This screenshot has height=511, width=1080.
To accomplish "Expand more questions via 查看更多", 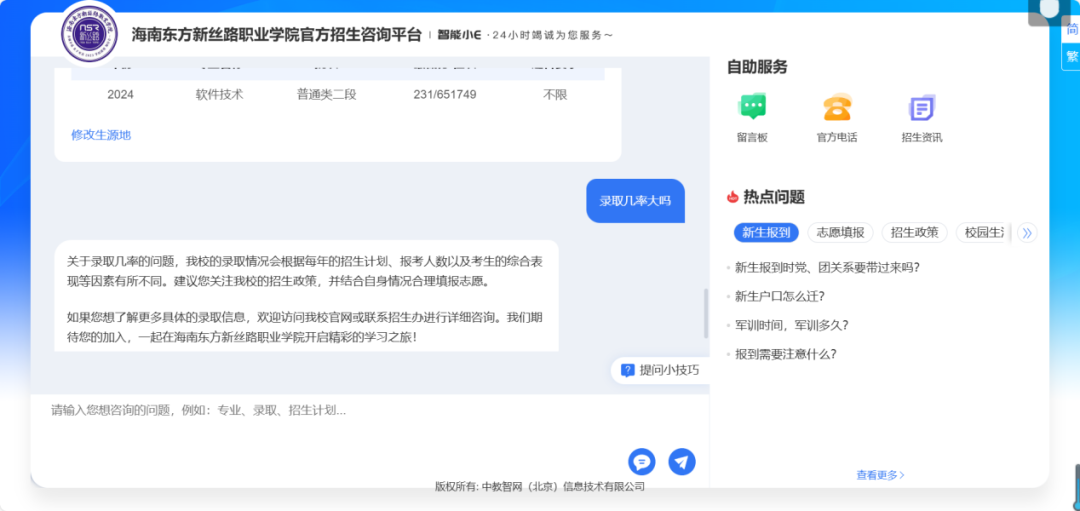I will click(880, 475).
